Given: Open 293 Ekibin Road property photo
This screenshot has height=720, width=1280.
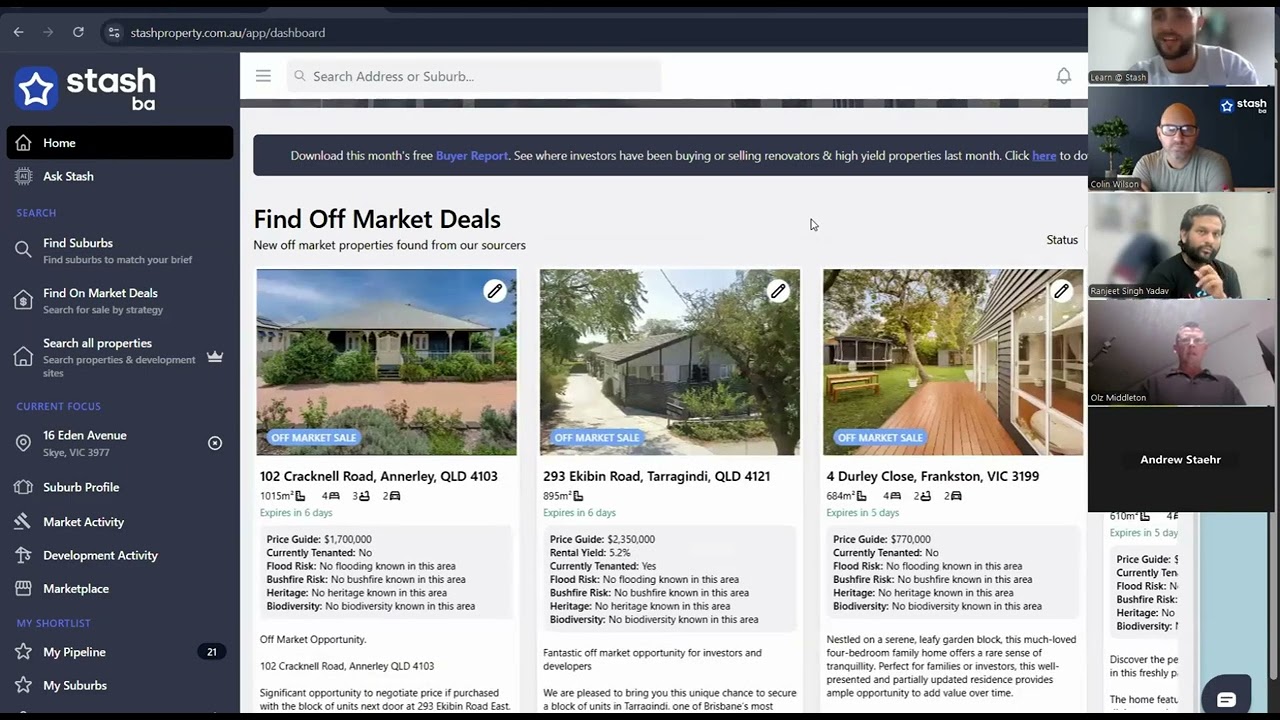Looking at the screenshot, I should 670,362.
